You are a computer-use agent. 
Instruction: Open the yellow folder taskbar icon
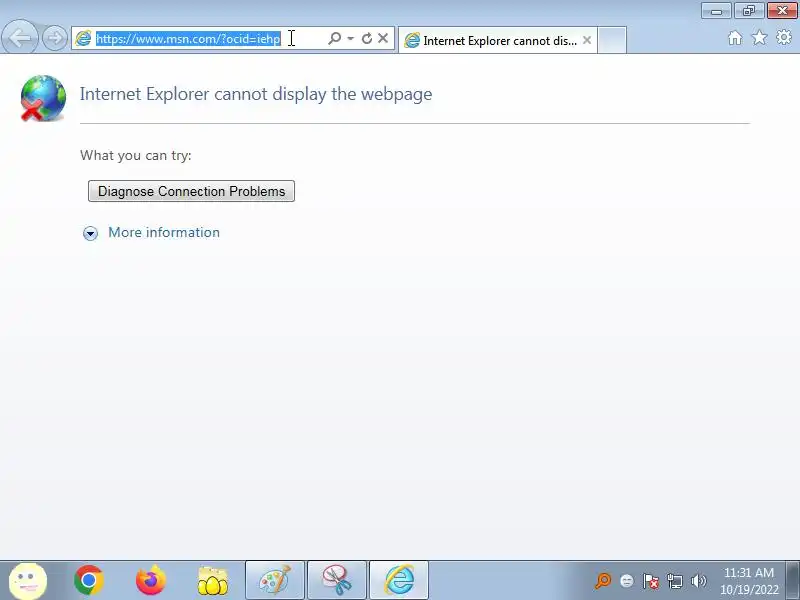[x=212, y=581]
